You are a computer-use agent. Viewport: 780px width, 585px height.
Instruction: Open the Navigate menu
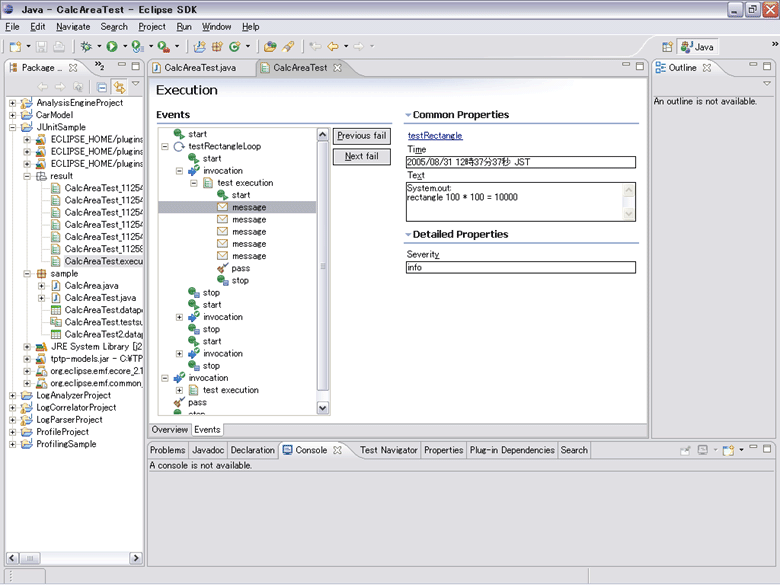click(x=73, y=27)
